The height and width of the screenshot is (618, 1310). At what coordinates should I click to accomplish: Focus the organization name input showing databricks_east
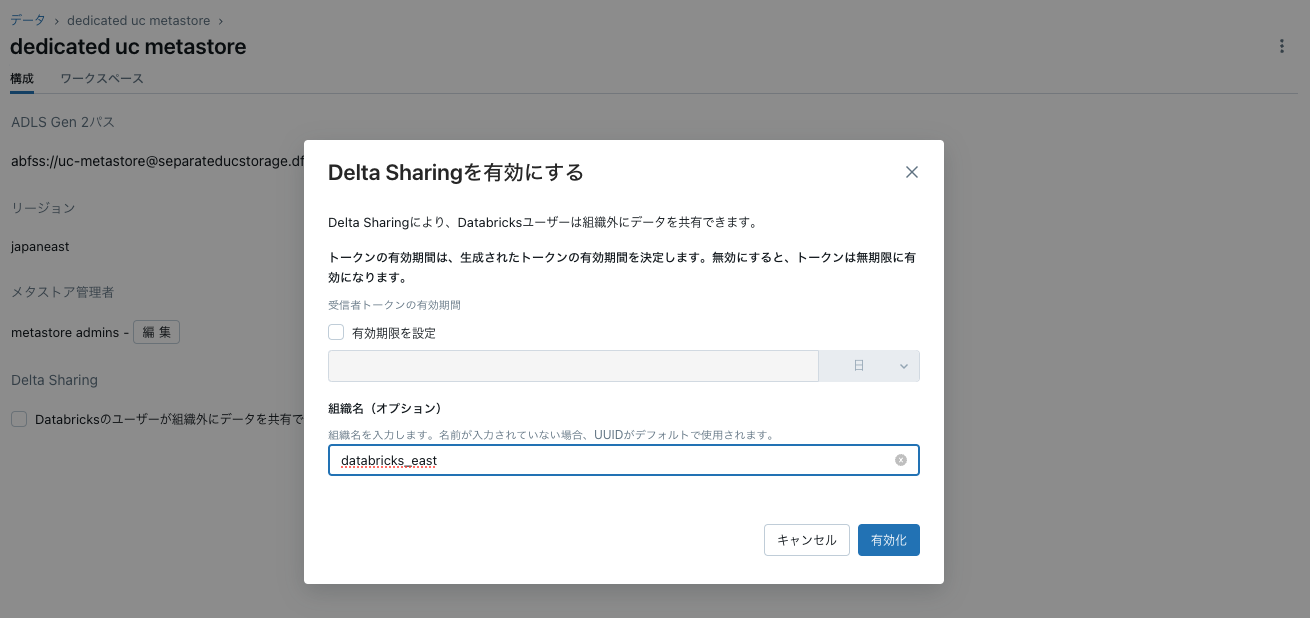click(x=600, y=460)
